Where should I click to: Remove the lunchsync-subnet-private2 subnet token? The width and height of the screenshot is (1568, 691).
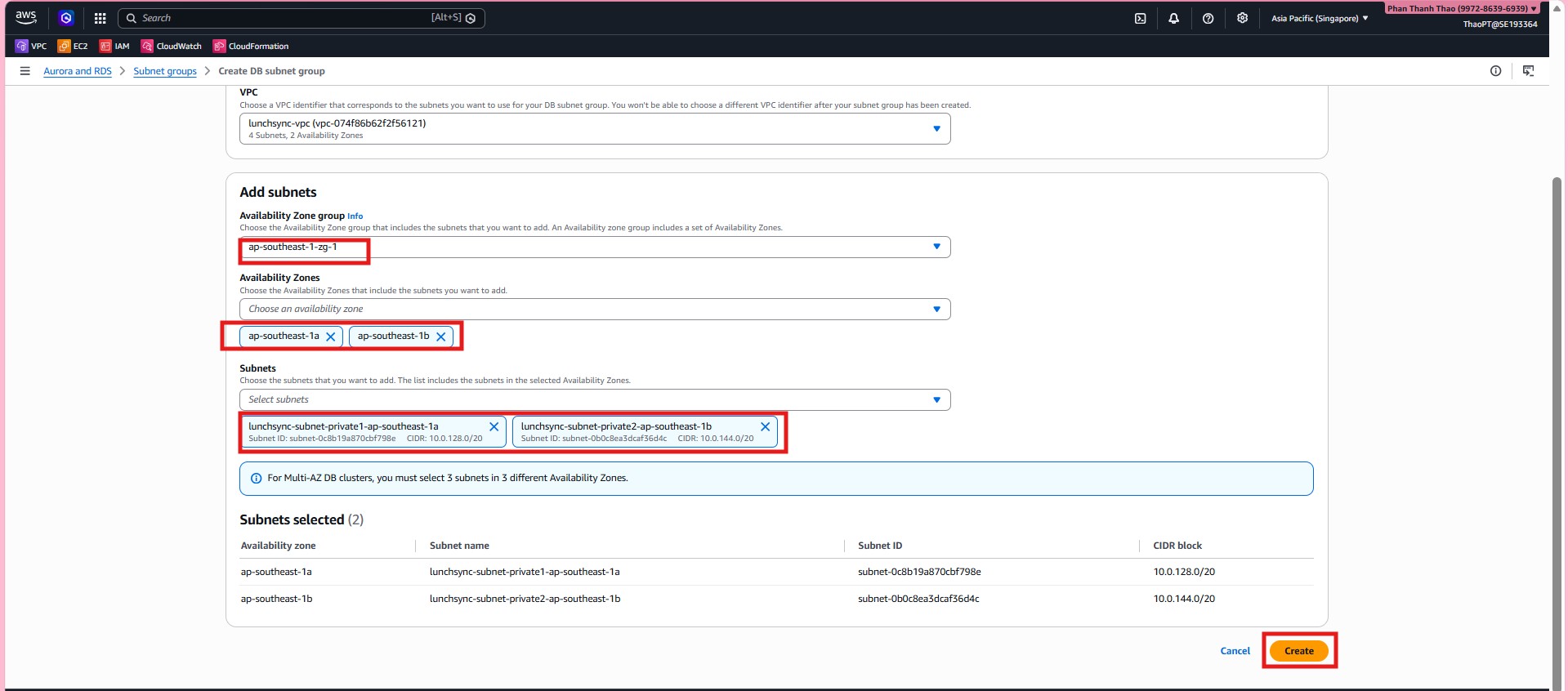coord(765,426)
